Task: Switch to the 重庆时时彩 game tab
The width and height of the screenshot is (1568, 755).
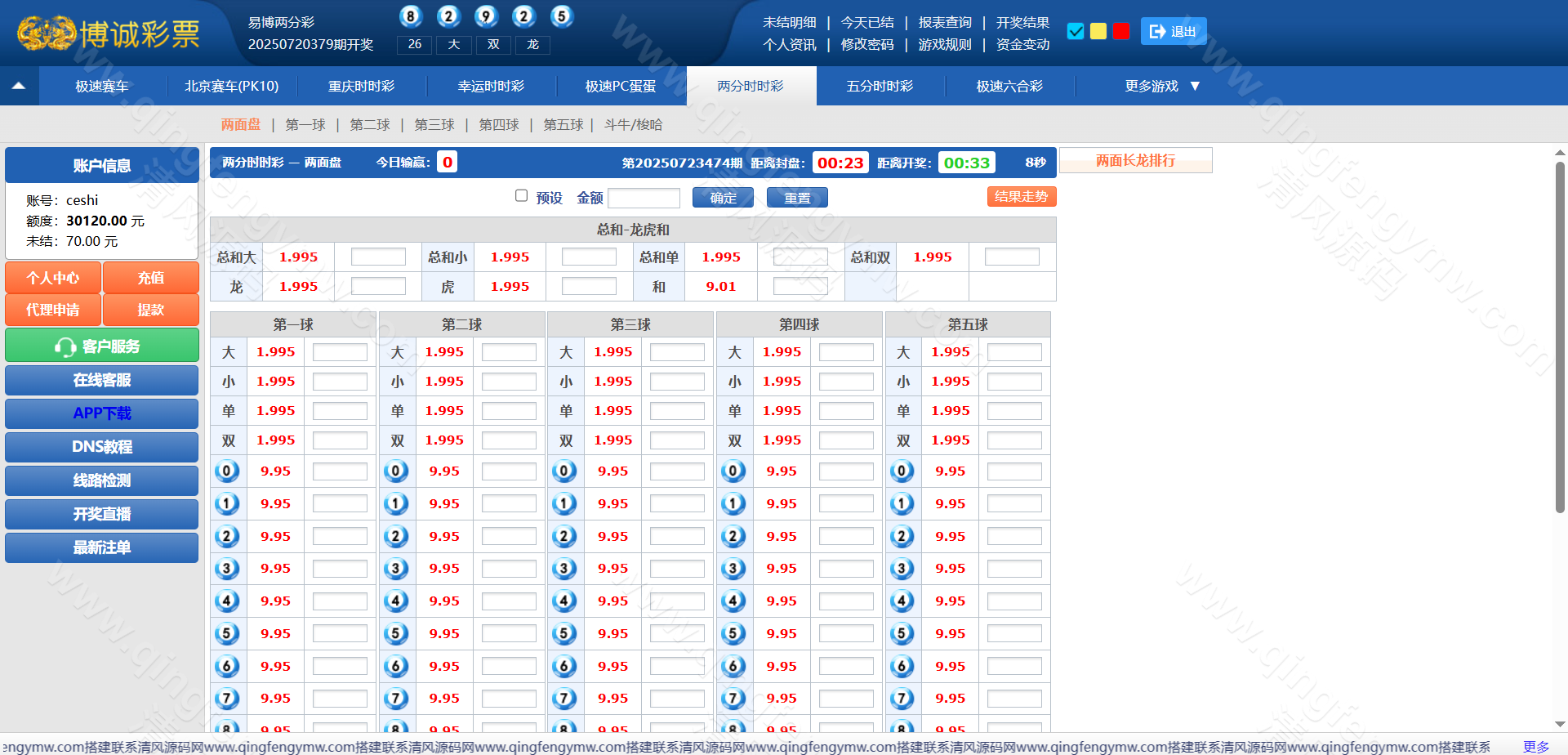Action: [x=361, y=86]
